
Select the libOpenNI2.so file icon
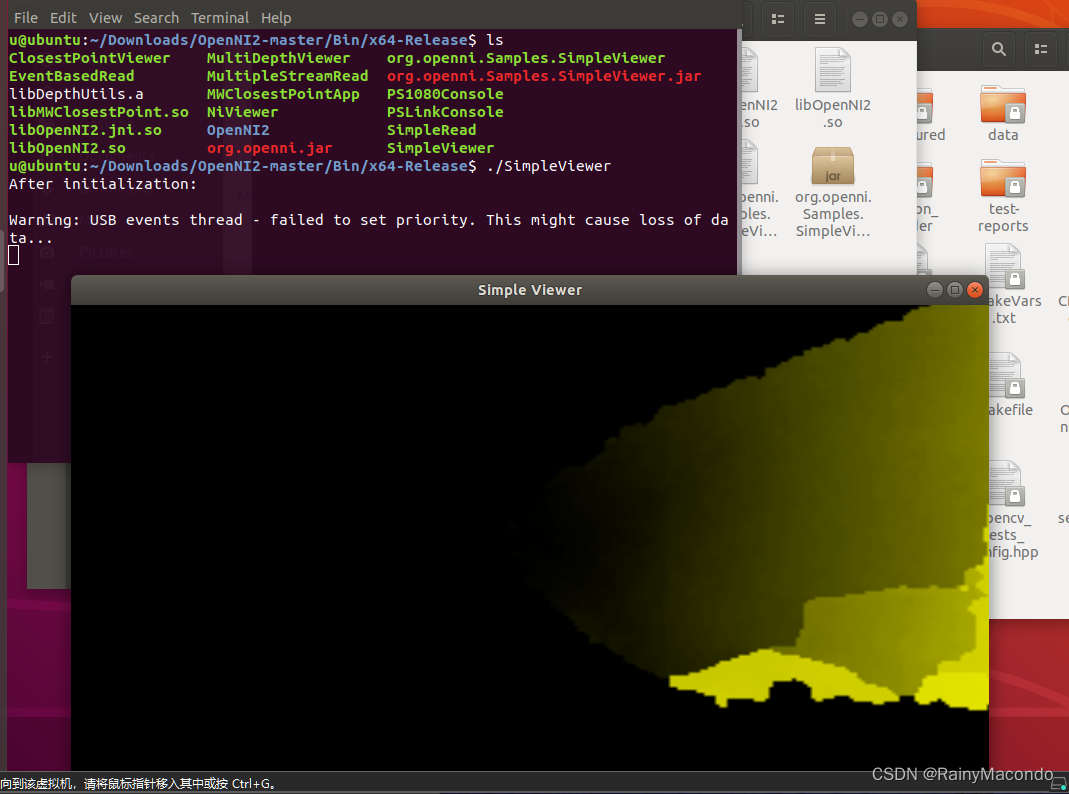point(833,72)
